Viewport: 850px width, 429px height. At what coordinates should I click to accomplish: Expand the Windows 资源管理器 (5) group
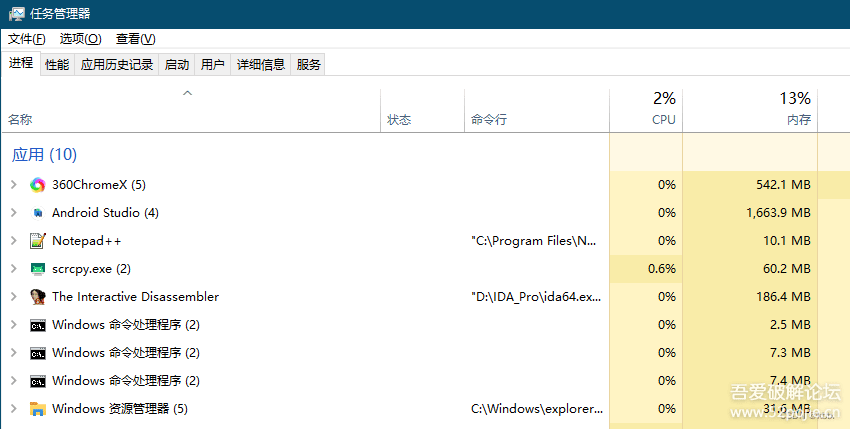point(14,409)
